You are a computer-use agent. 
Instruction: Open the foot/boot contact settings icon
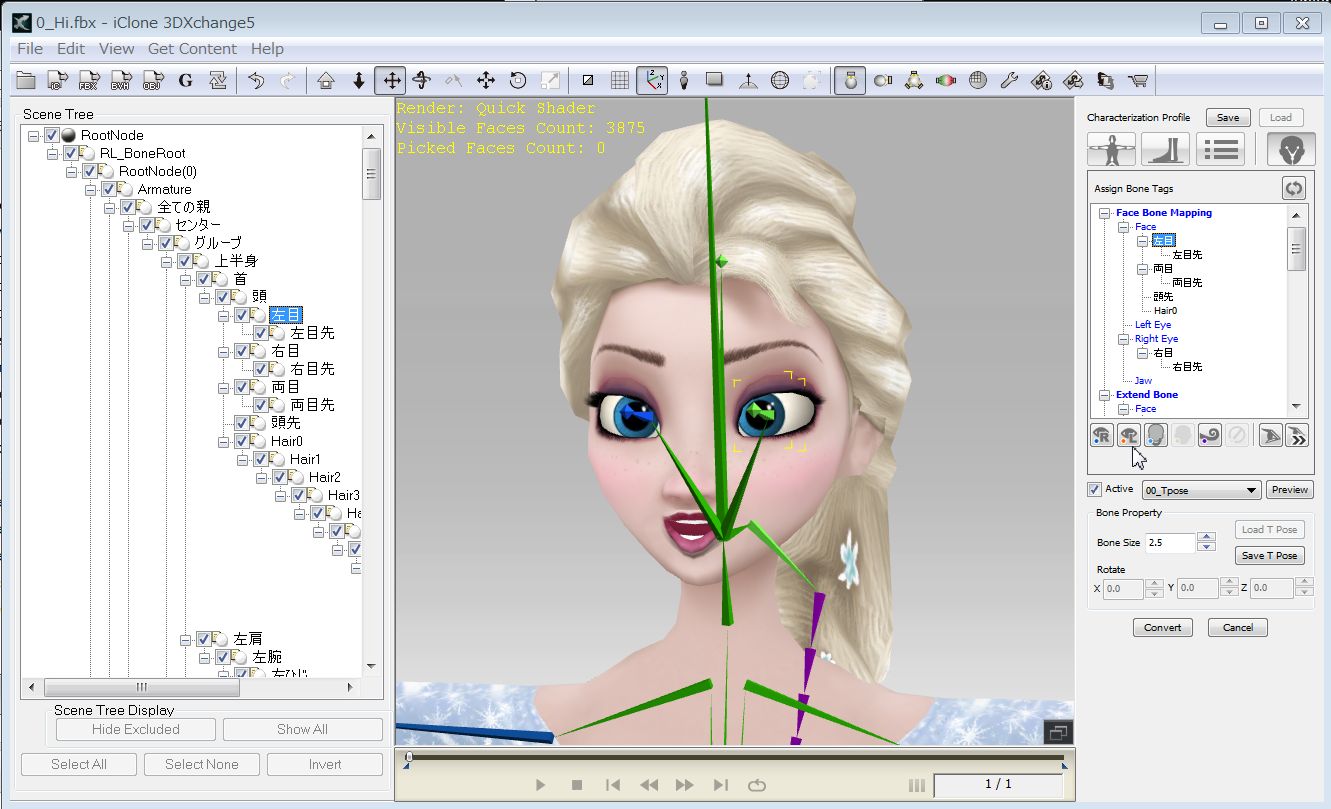pyautogui.click(x=1165, y=149)
